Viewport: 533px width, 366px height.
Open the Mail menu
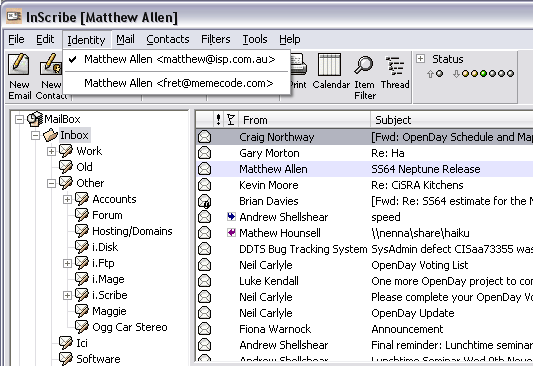125,39
